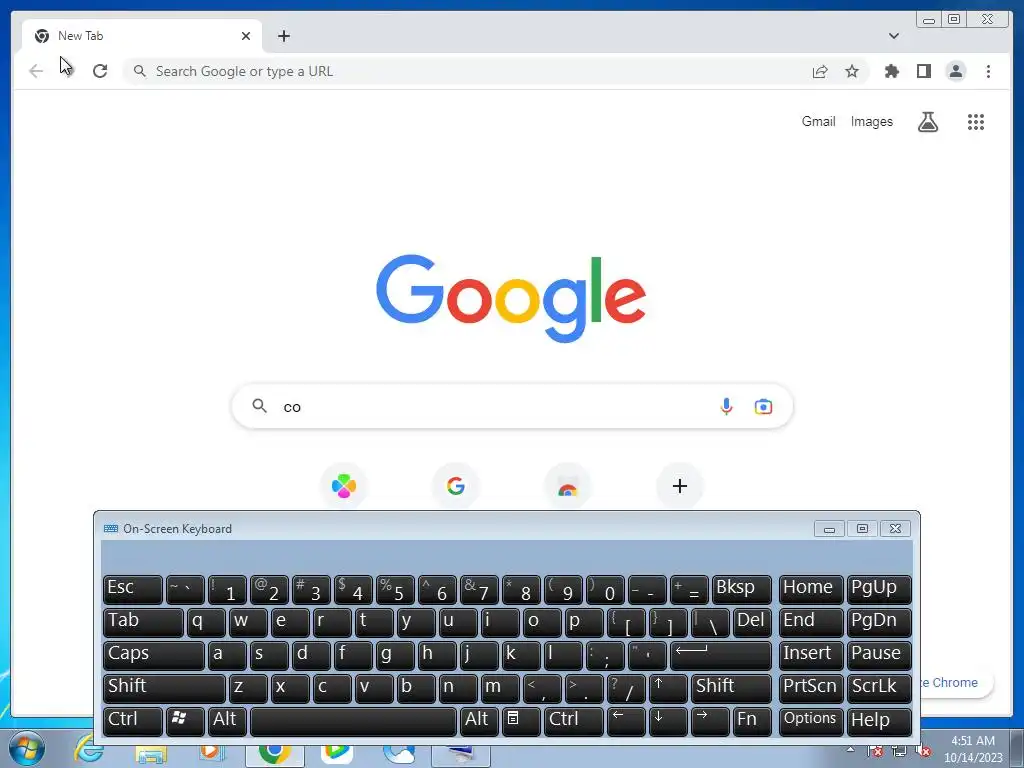Click the taskbar clock showing 4:51 AM
Screen dimensions: 1024x768
973,749
